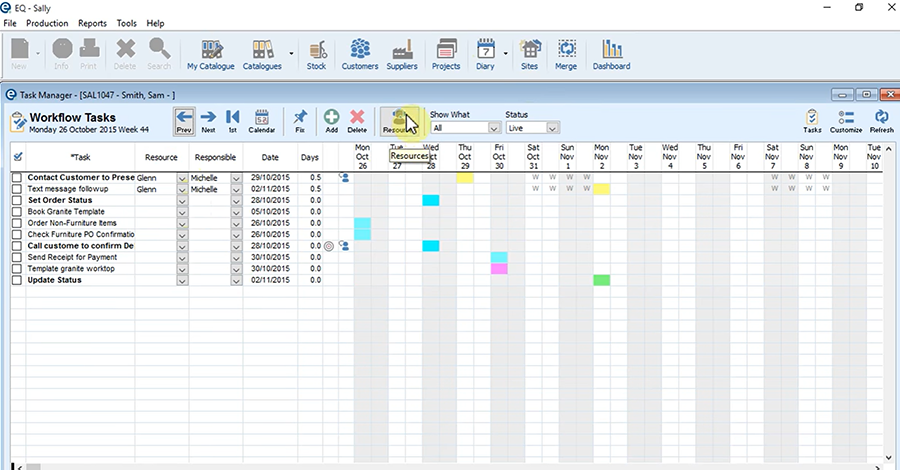The height and width of the screenshot is (470, 900).
Task: Tick checkbox for Text message followup
Action: pyautogui.click(x=17, y=189)
